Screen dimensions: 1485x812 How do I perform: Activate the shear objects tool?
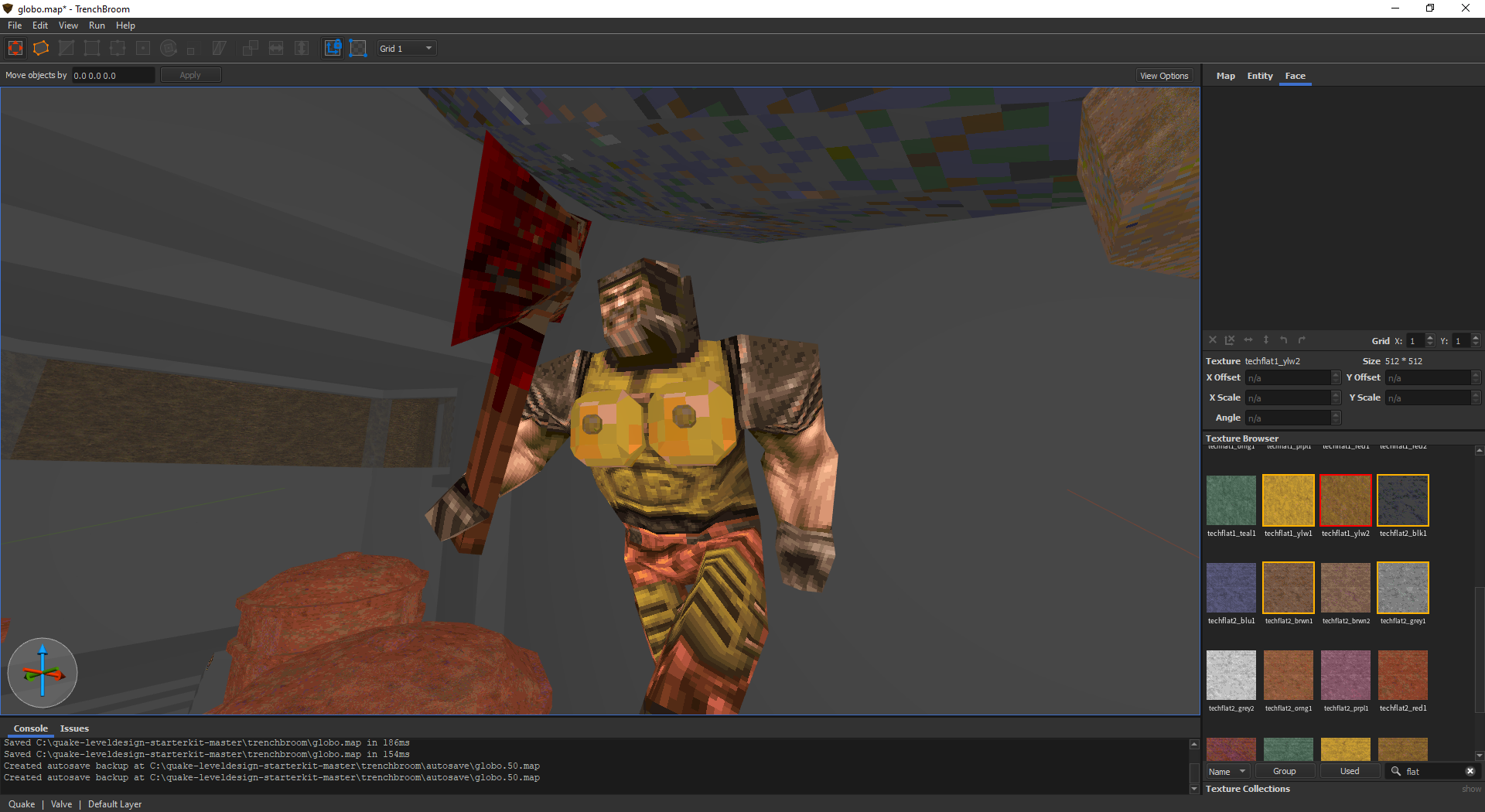coord(219,48)
